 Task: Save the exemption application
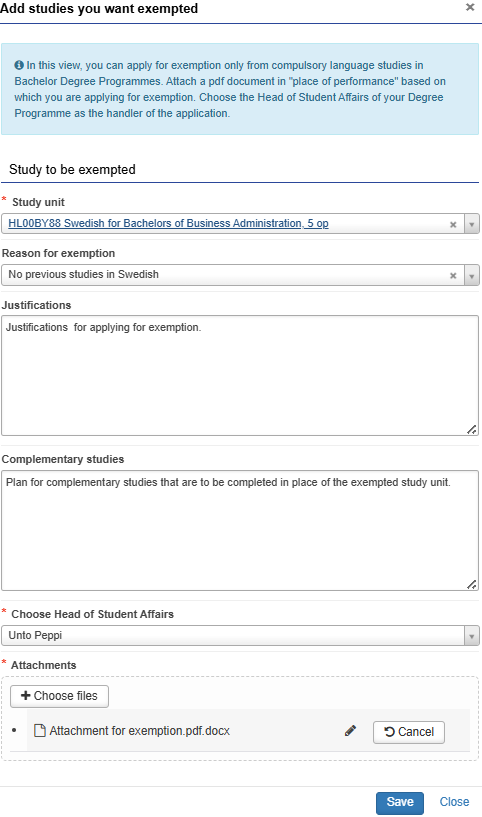click(x=400, y=802)
